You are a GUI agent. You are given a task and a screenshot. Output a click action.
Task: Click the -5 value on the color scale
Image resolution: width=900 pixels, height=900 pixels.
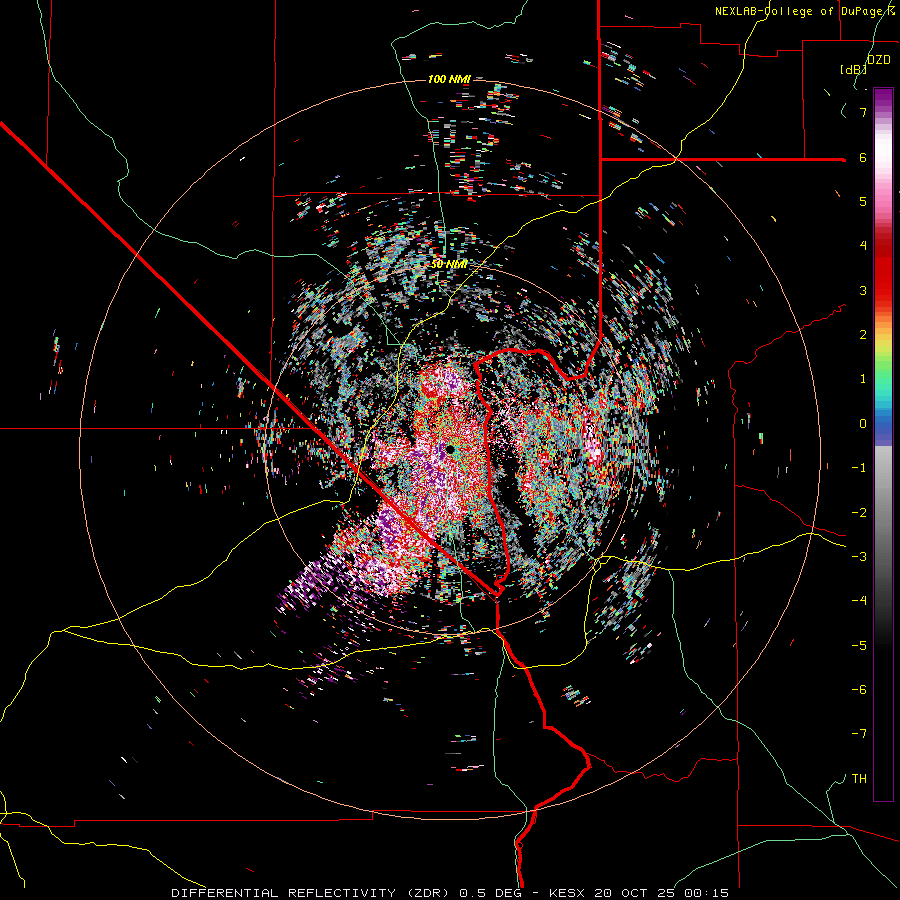(859, 645)
